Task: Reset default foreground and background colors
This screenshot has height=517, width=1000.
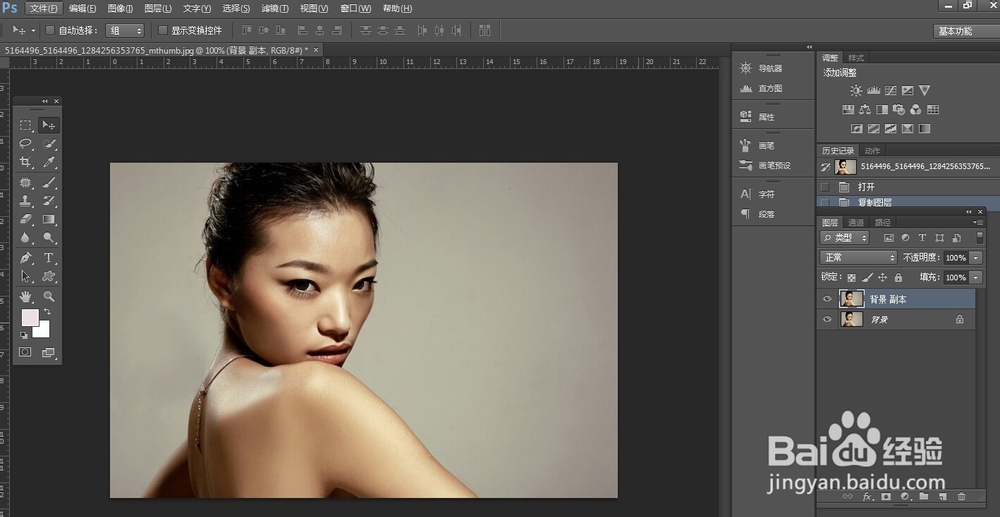Action: pyautogui.click(x=24, y=335)
